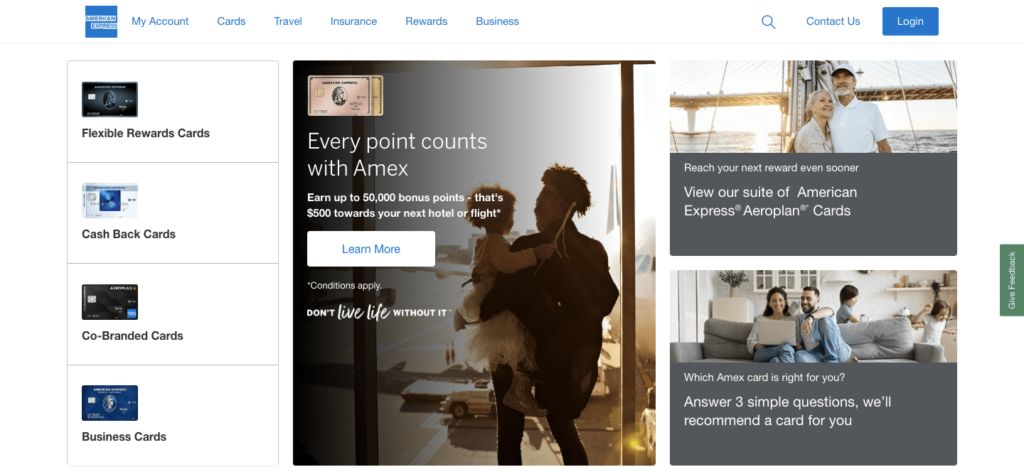Open the Insurance menu
Screen dimensions: 1024x472
click(353, 22)
